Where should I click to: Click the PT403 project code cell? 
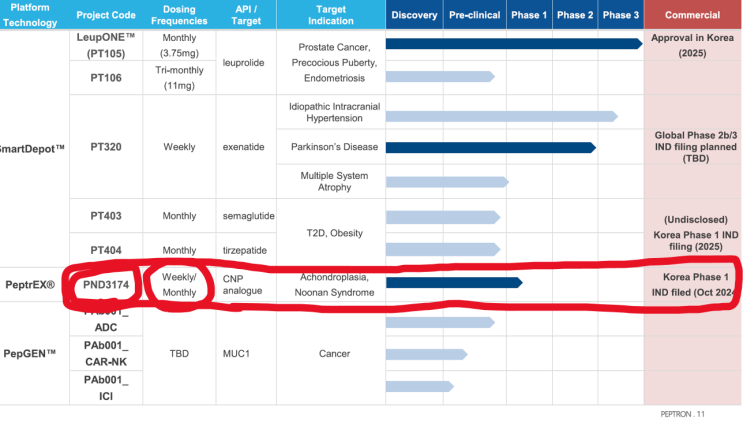(106, 216)
